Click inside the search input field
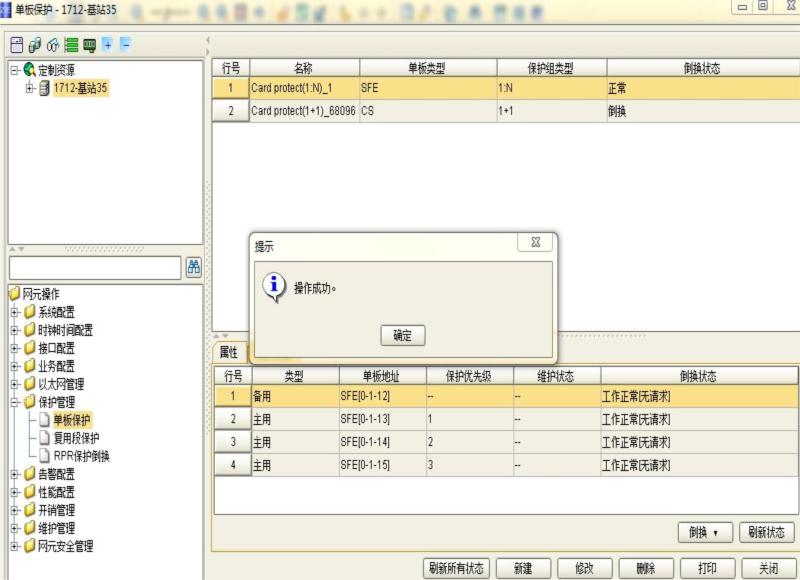This screenshot has width=800, height=580. (x=95, y=267)
